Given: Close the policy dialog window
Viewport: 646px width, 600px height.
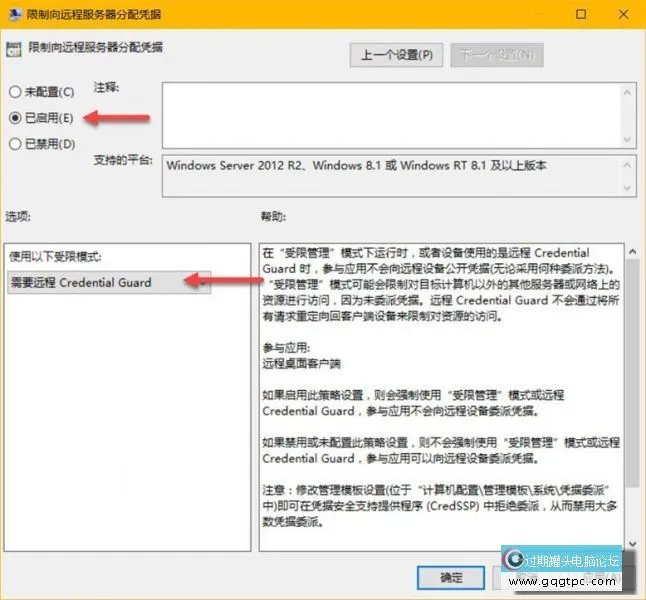Looking at the screenshot, I should pyautogui.click(x=623, y=14).
